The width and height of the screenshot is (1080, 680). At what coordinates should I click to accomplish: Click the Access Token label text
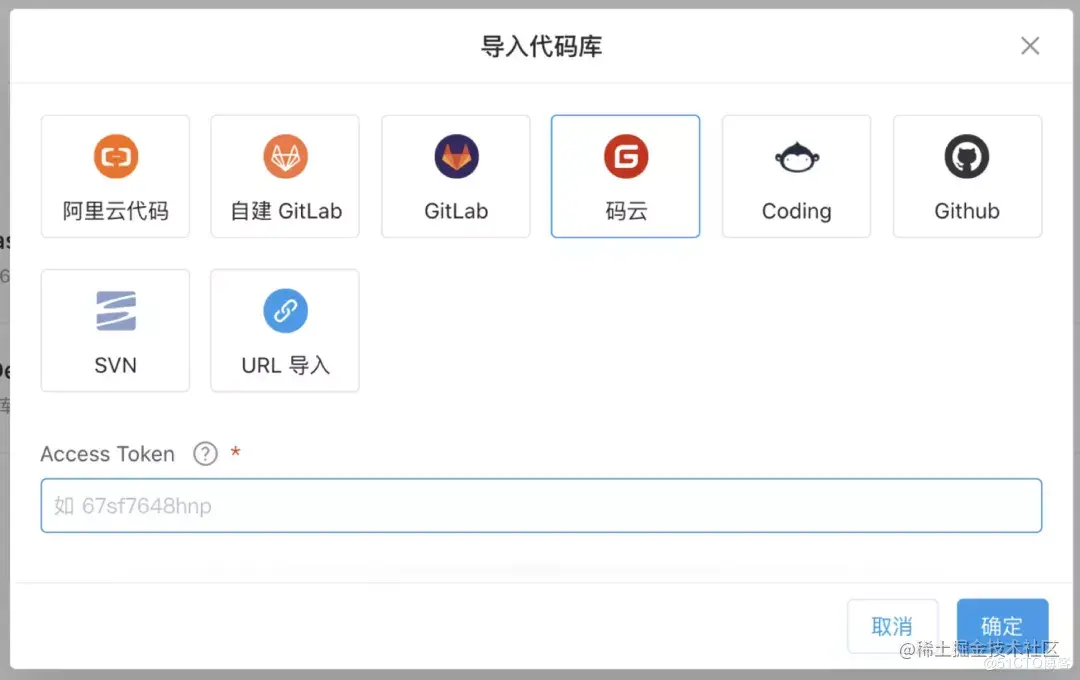[107, 454]
